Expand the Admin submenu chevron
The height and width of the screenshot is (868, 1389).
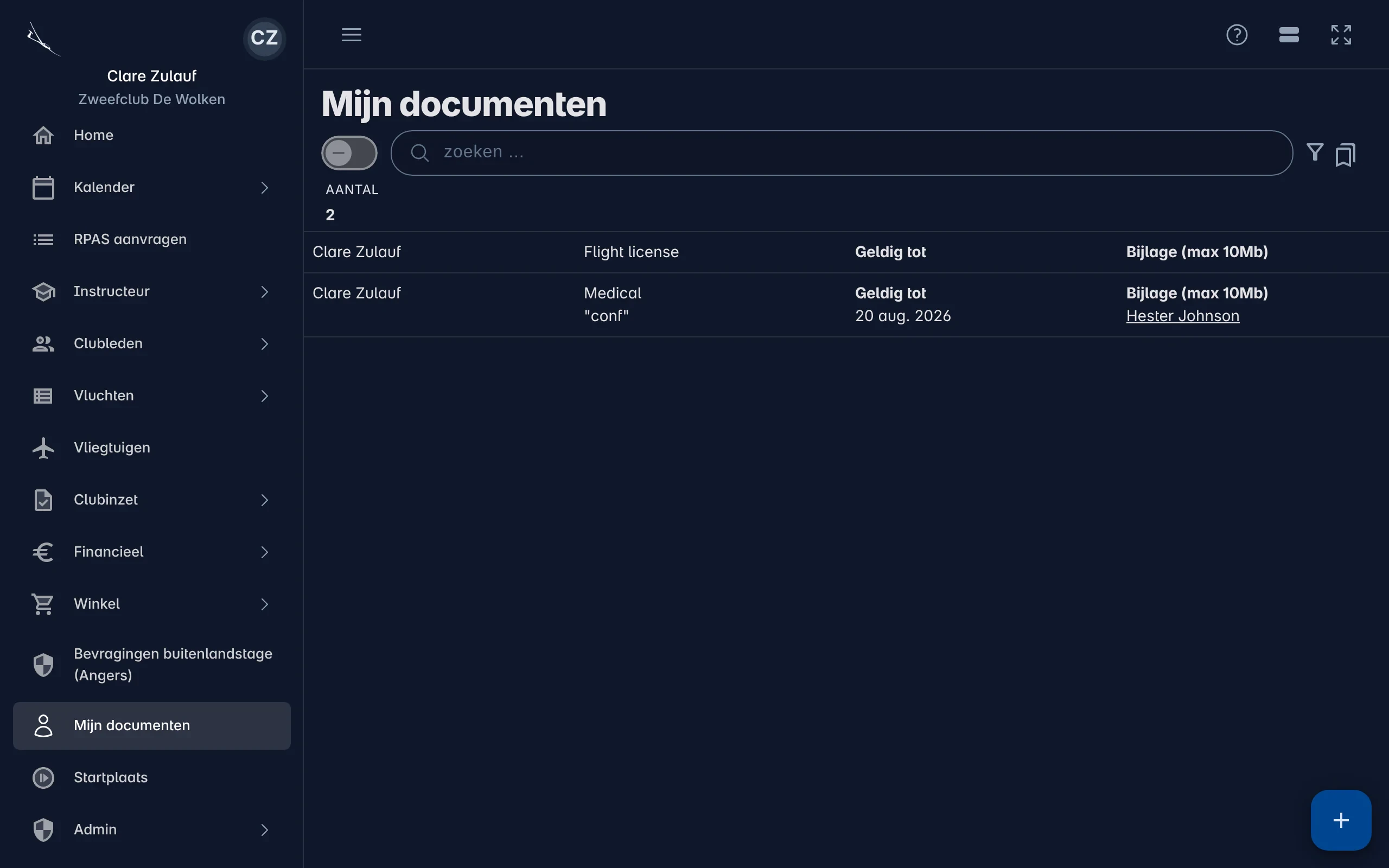tap(265, 830)
